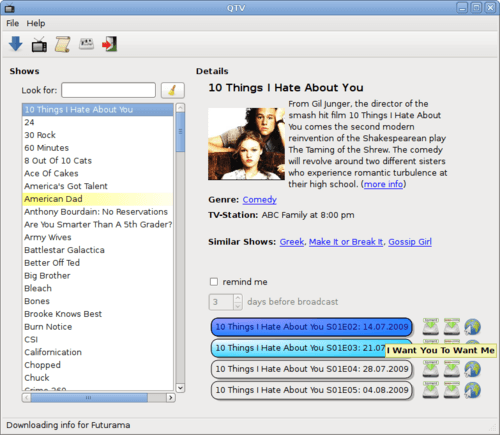Click first download icon beside S01E04 episode
Image resolution: width=500 pixels, height=435 pixels.
[x=431, y=369]
